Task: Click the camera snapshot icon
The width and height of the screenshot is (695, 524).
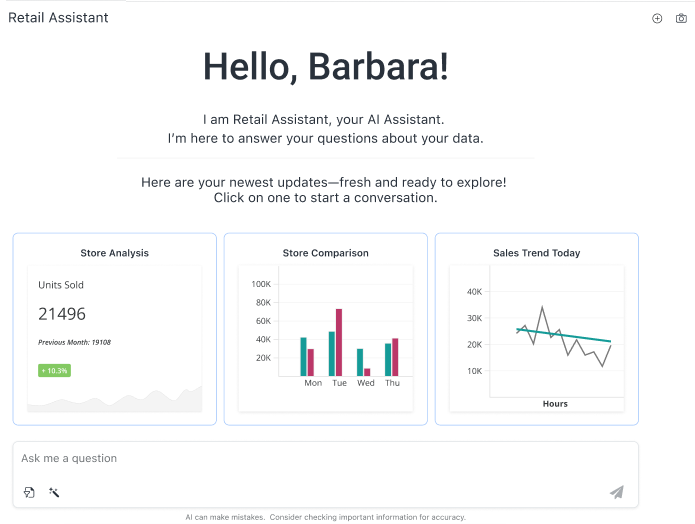Action: [682, 18]
